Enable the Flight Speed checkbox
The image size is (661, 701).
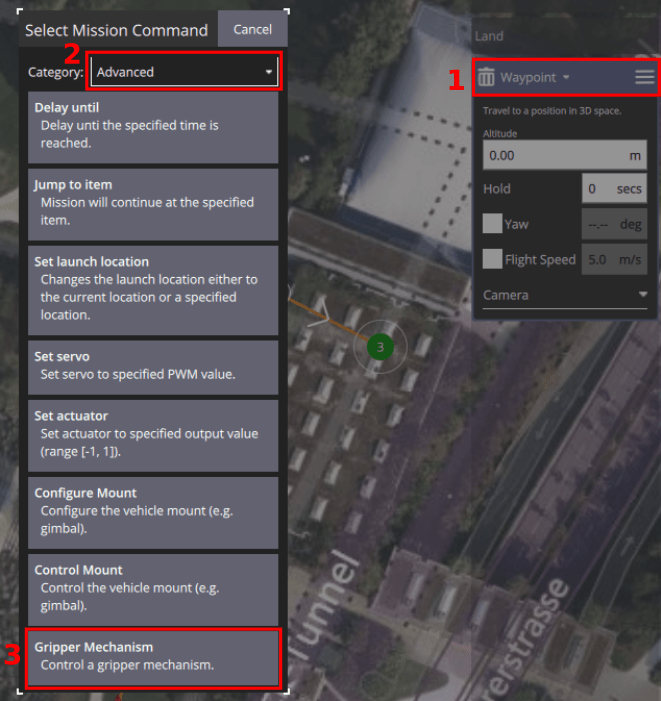pyautogui.click(x=492, y=259)
